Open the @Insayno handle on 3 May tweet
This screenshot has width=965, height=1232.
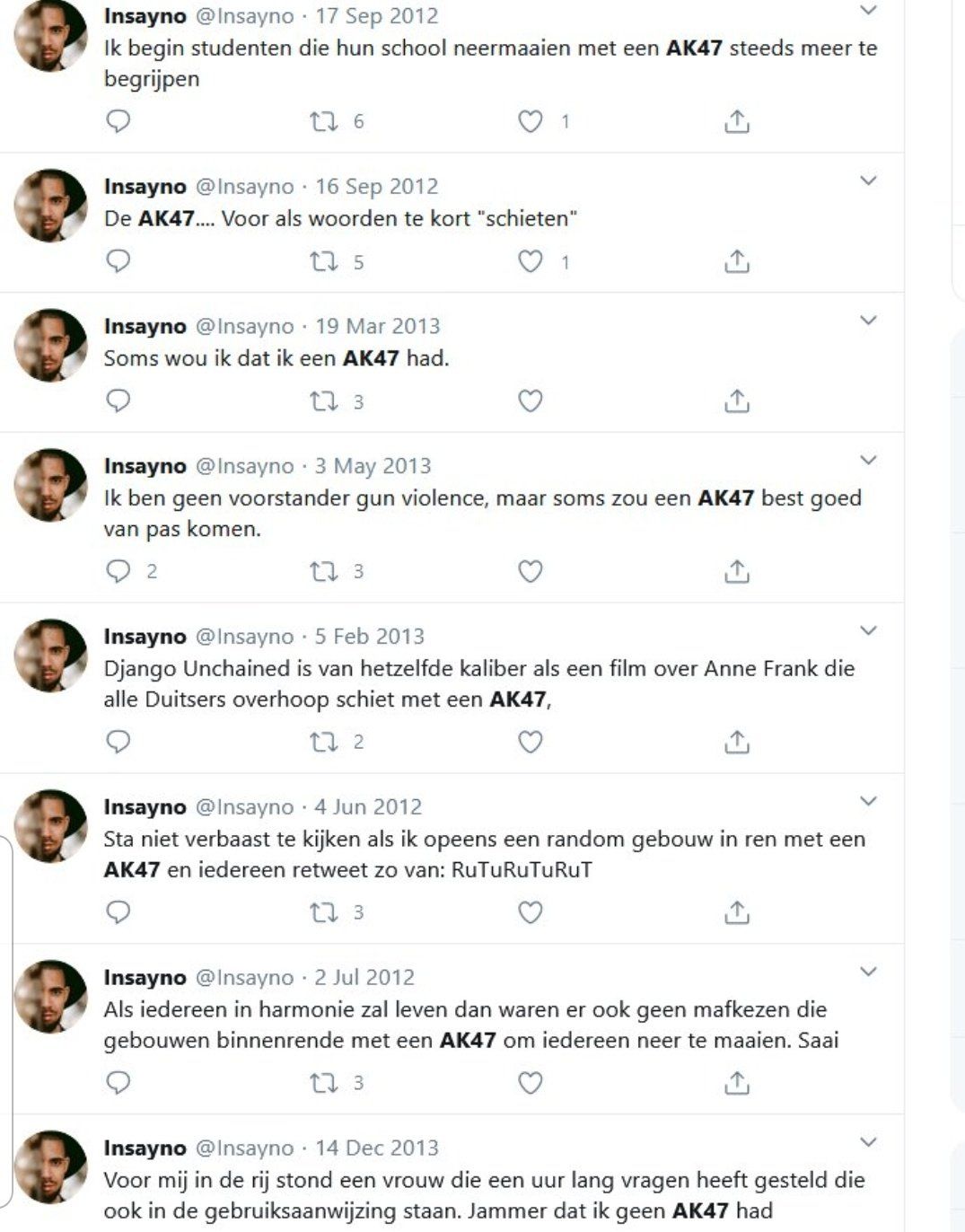pyautogui.click(x=244, y=466)
